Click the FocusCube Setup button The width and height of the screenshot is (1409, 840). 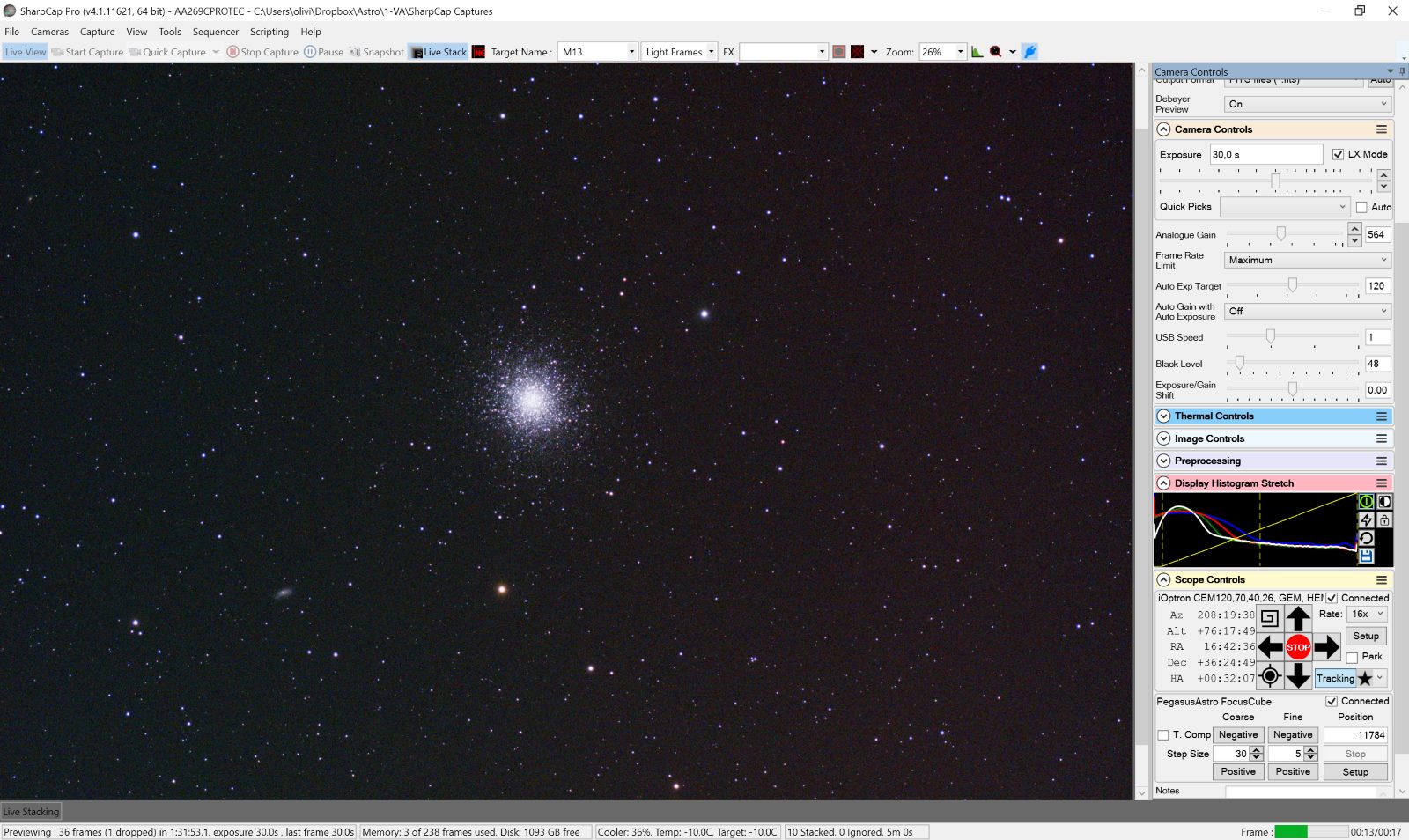(x=1355, y=771)
